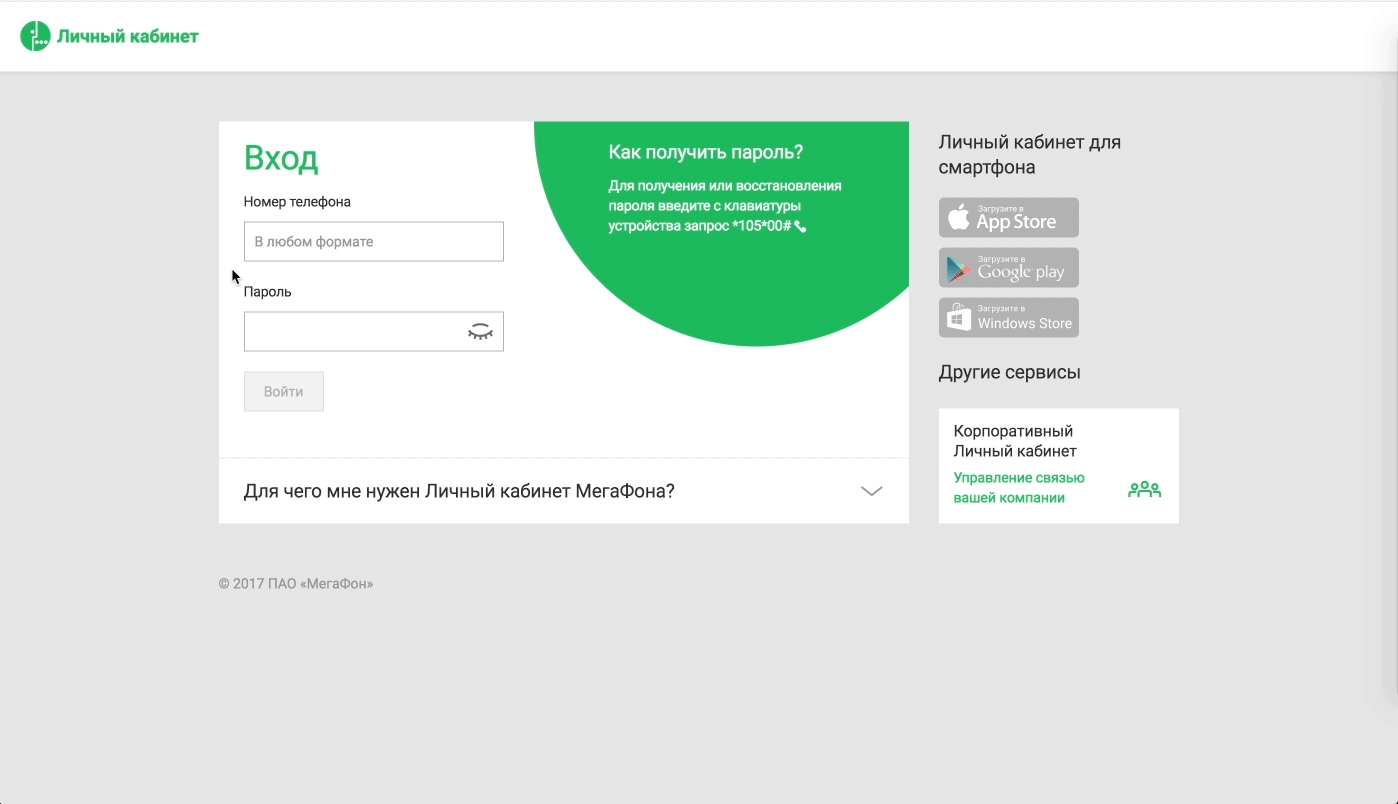The width and height of the screenshot is (1398, 804).
Task: Focus the Номер телефона input field
Action: coord(374,241)
